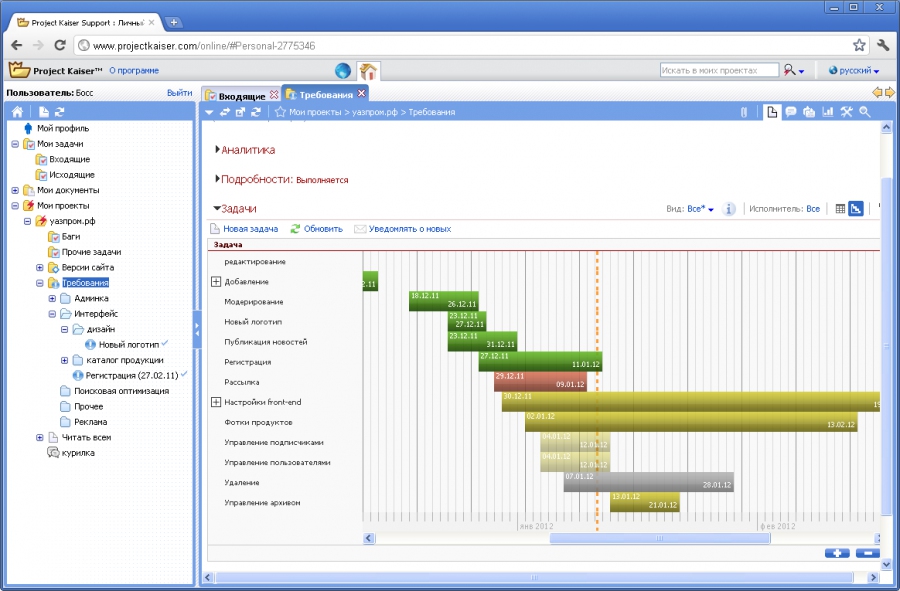This screenshot has height=591, width=900.
Task: Expand the каталог продукции tree node
Action: pos(64,360)
